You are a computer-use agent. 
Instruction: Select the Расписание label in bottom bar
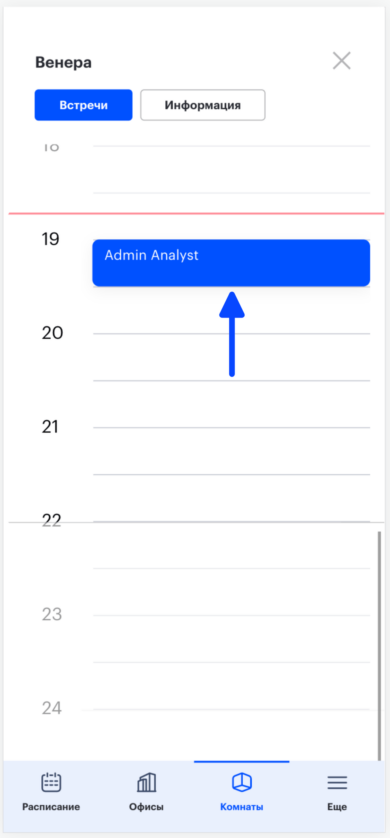(x=51, y=807)
